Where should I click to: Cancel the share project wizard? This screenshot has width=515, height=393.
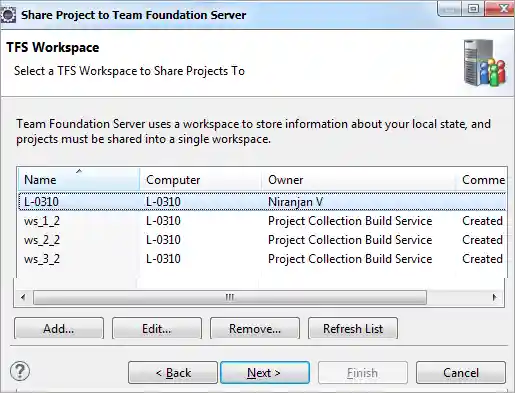pos(461,373)
